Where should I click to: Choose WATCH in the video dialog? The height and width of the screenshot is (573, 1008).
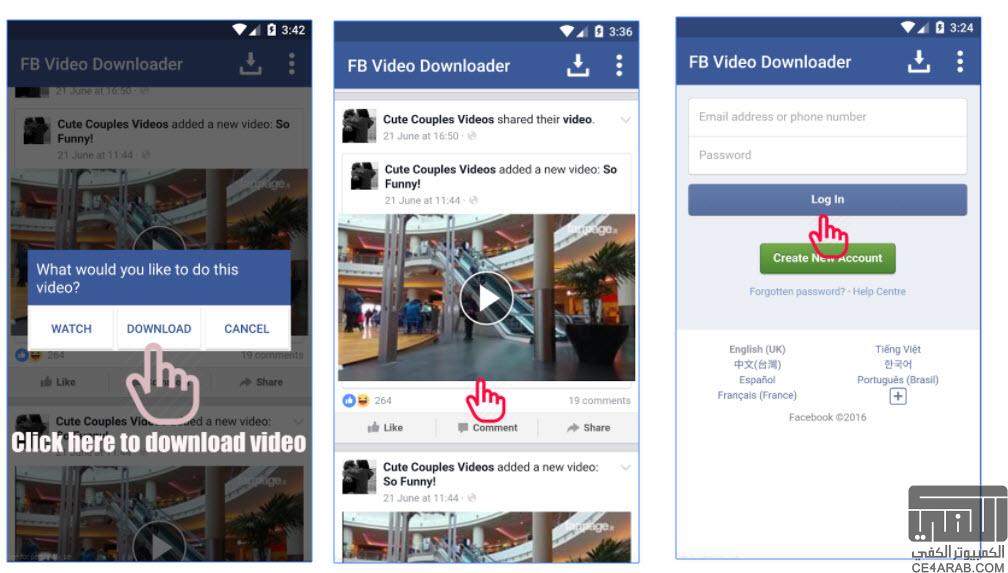(x=71, y=329)
